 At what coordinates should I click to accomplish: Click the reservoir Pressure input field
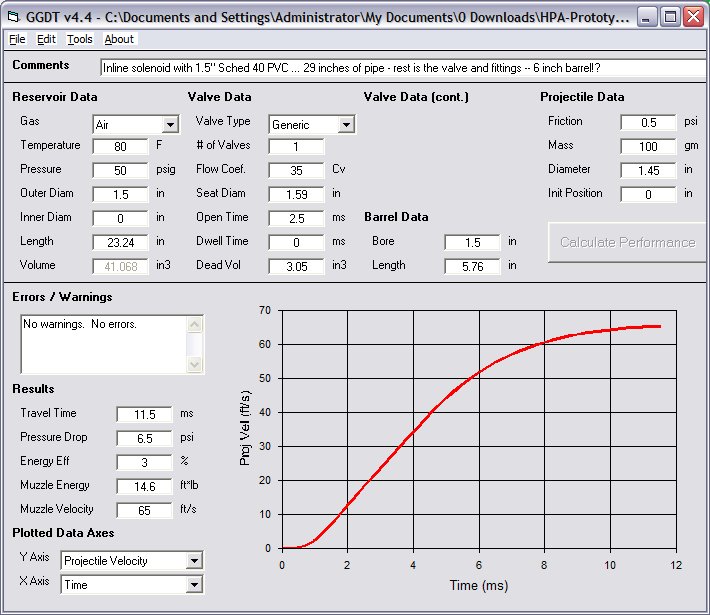point(120,170)
